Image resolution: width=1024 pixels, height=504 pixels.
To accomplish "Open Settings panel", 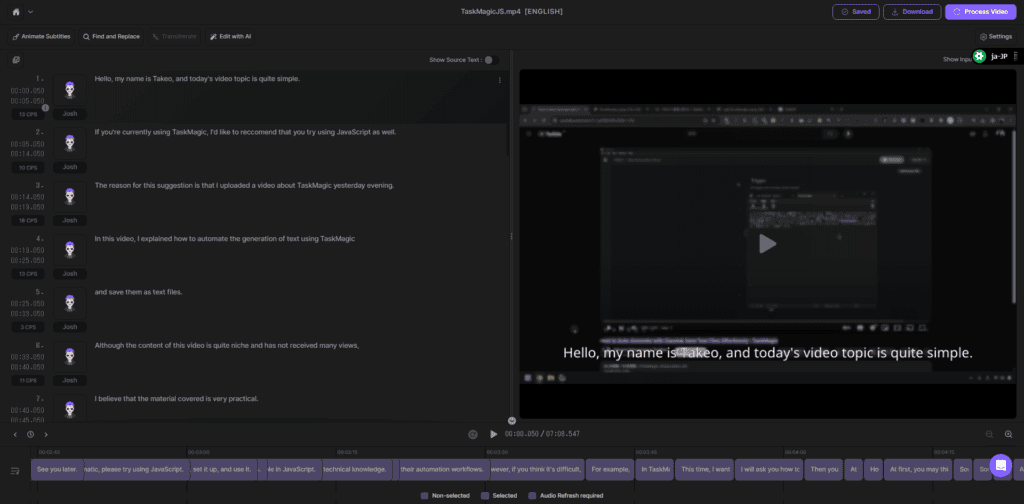I will pos(995,37).
